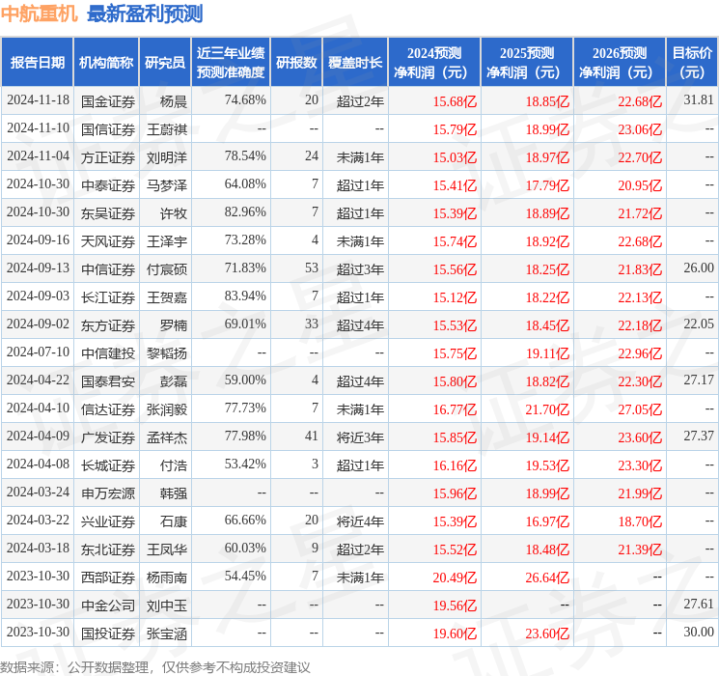The height and width of the screenshot is (676, 719).
Task: Select the 长城证券 institution cell
Action: click(x=108, y=465)
